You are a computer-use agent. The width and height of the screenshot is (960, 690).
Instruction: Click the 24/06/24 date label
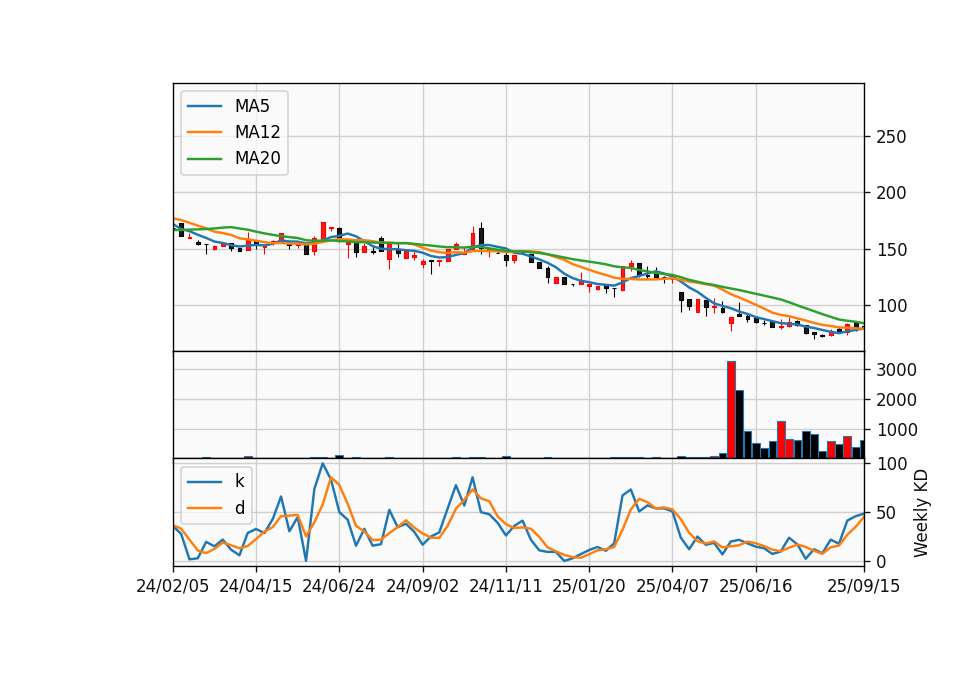tap(339, 586)
